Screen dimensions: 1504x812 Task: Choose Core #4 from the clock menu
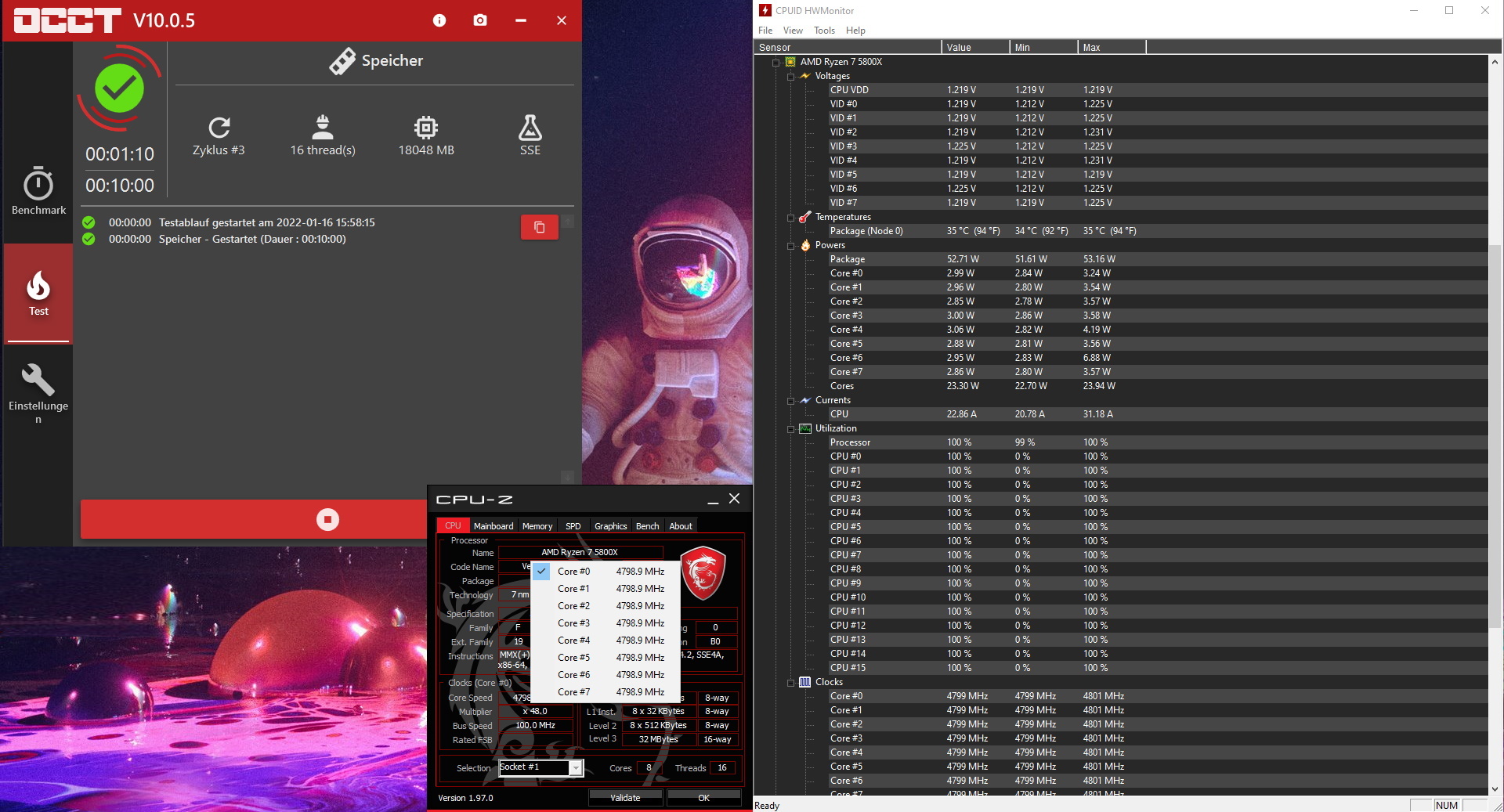[x=606, y=641]
